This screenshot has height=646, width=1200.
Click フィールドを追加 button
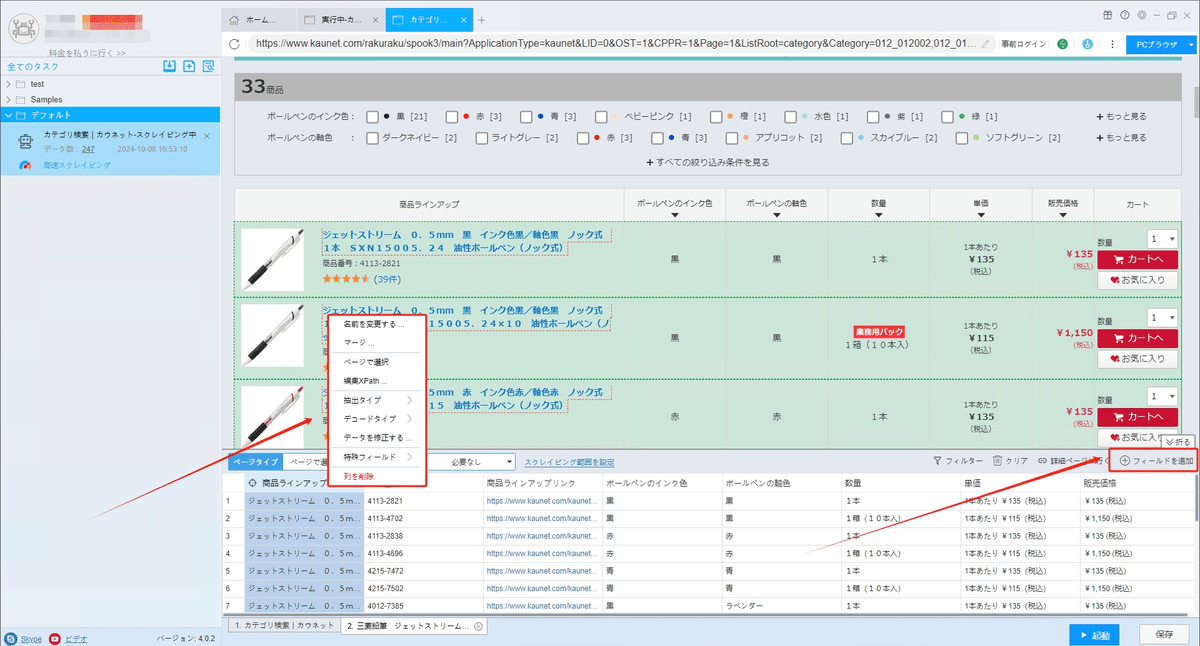click(1157, 461)
